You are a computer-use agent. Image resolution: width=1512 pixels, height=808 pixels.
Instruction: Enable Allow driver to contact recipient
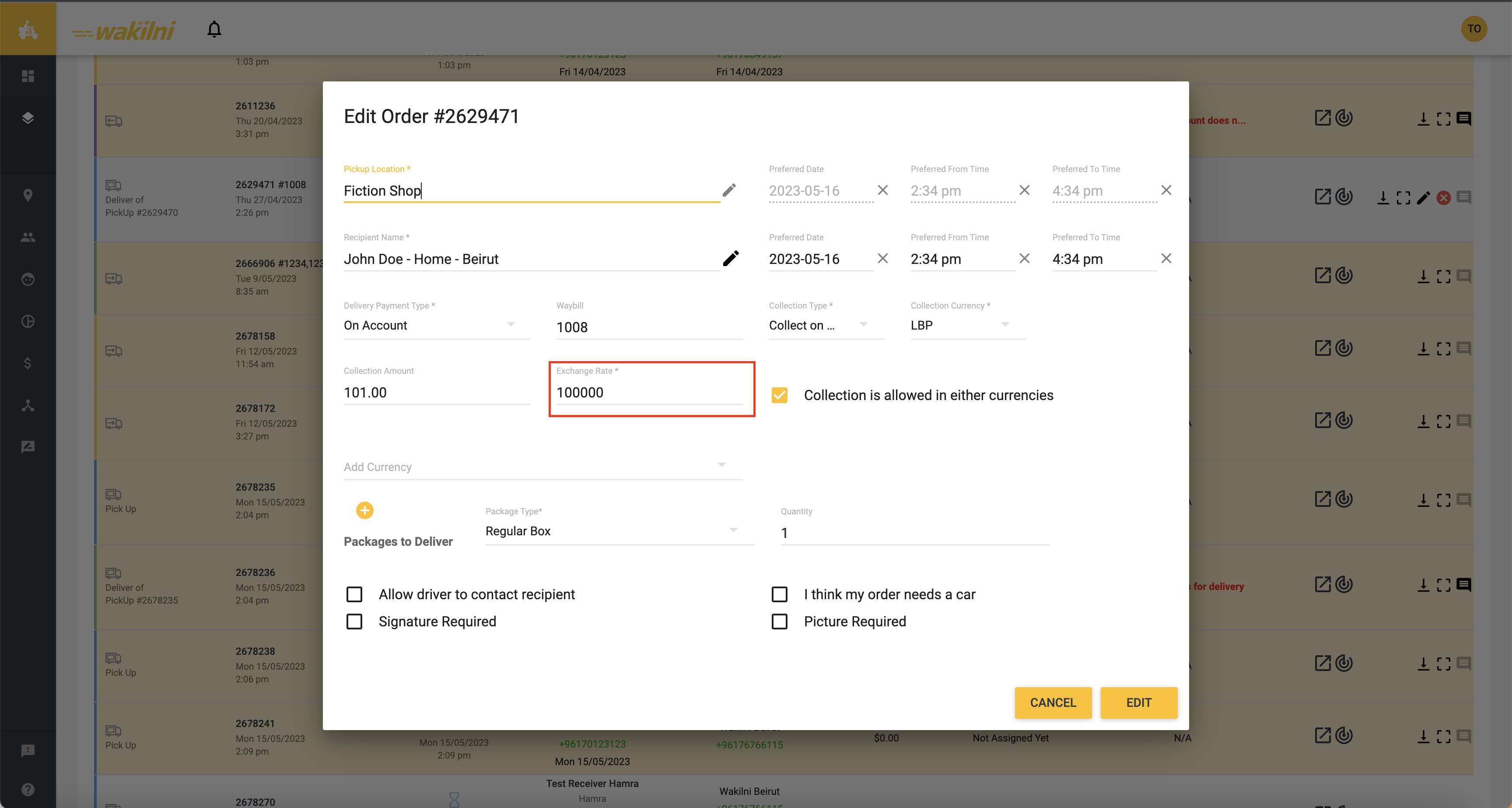[354, 594]
